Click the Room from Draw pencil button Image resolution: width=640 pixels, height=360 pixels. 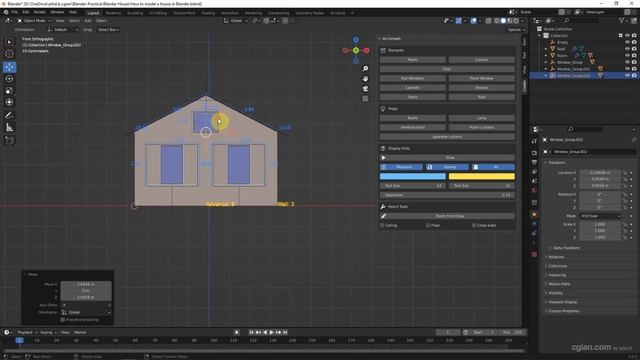[x=447, y=216]
